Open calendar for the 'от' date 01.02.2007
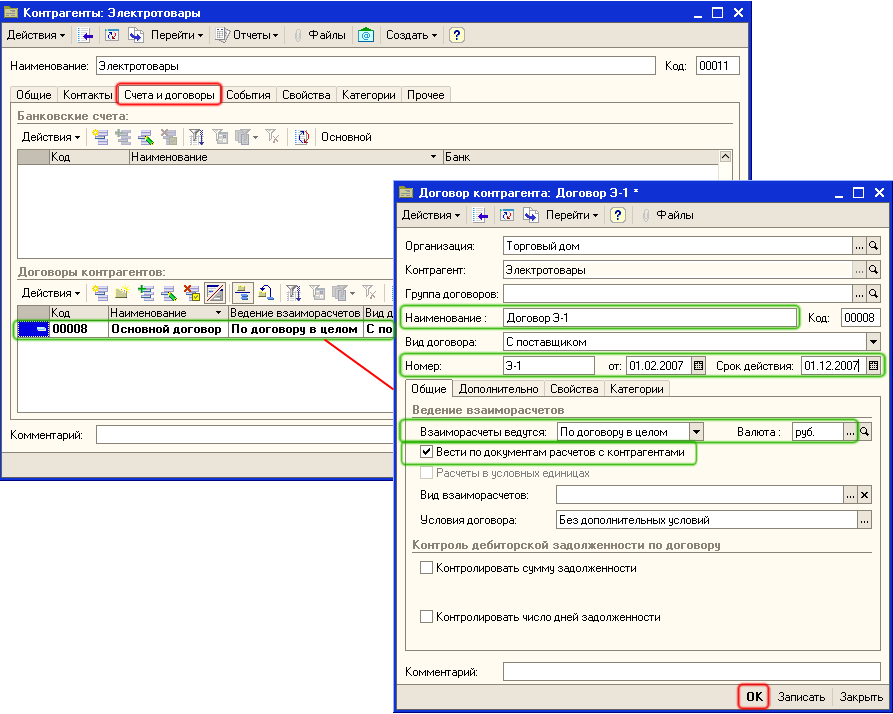893x714 pixels. coord(699,366)
